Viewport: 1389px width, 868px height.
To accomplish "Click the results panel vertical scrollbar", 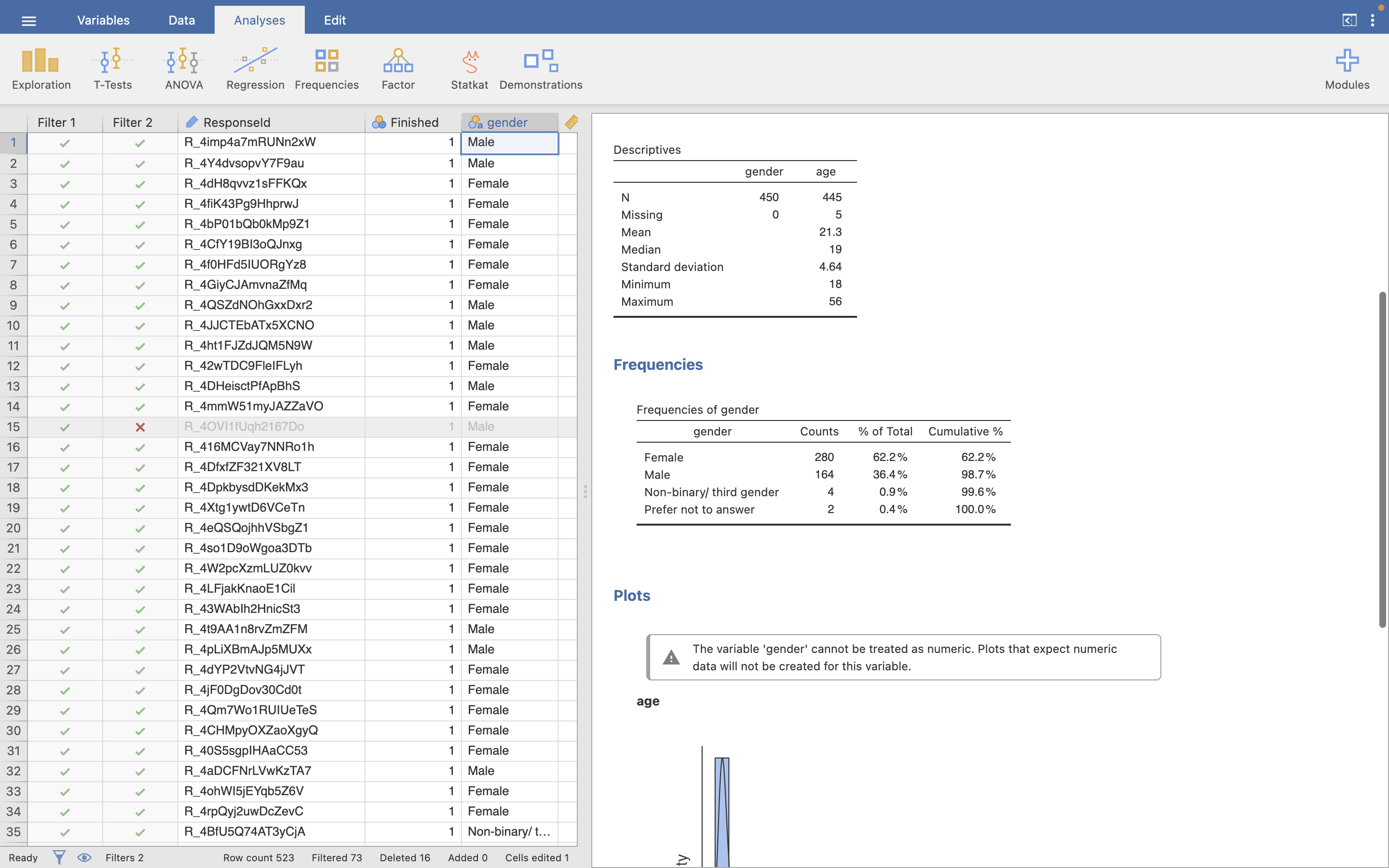I will point(1382,459).
